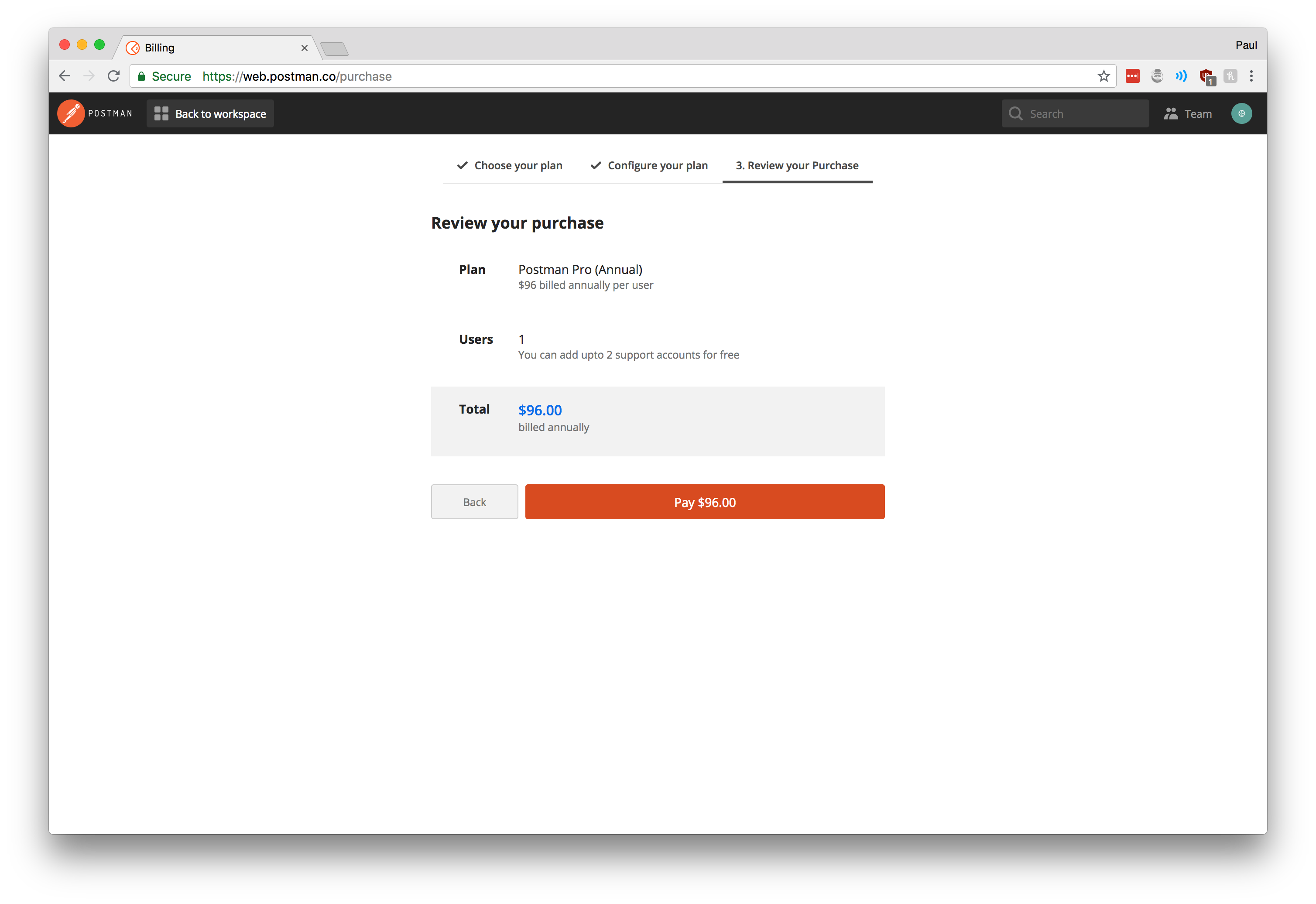Click the $96 billed annually per user text
1316x904 pixels.
585,285
